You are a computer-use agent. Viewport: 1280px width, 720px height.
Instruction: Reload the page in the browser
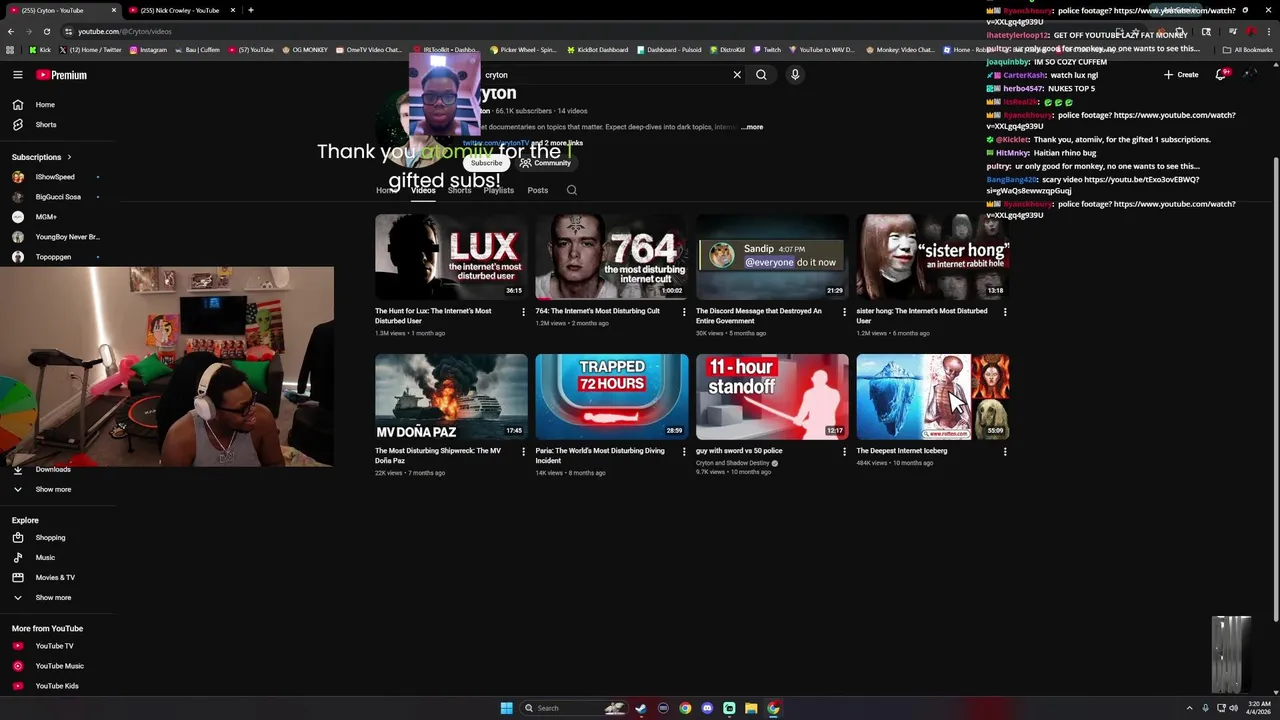[x=46, y=31]
